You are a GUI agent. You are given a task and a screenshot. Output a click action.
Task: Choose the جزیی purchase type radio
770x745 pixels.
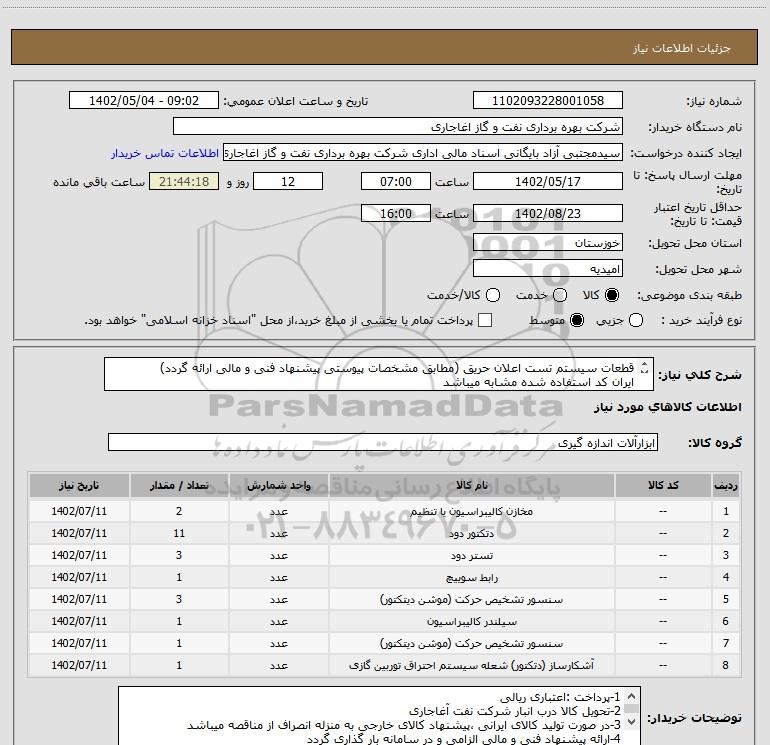pos(635,320)
